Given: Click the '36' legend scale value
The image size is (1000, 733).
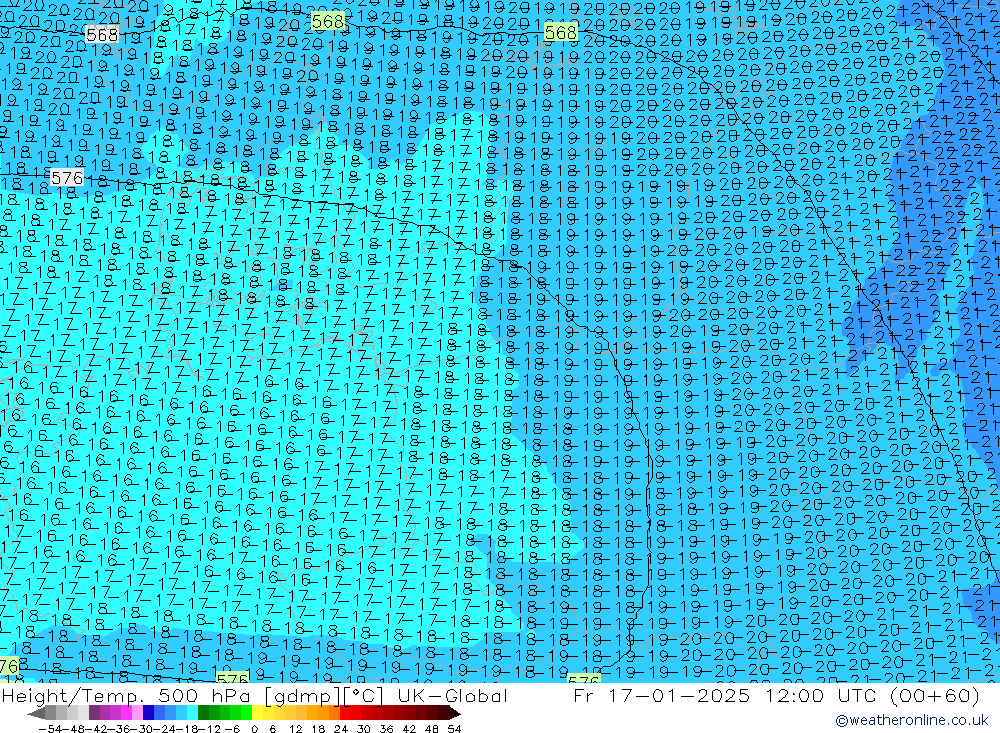Looking at the screenshot, I should click(x=386, y=729).
